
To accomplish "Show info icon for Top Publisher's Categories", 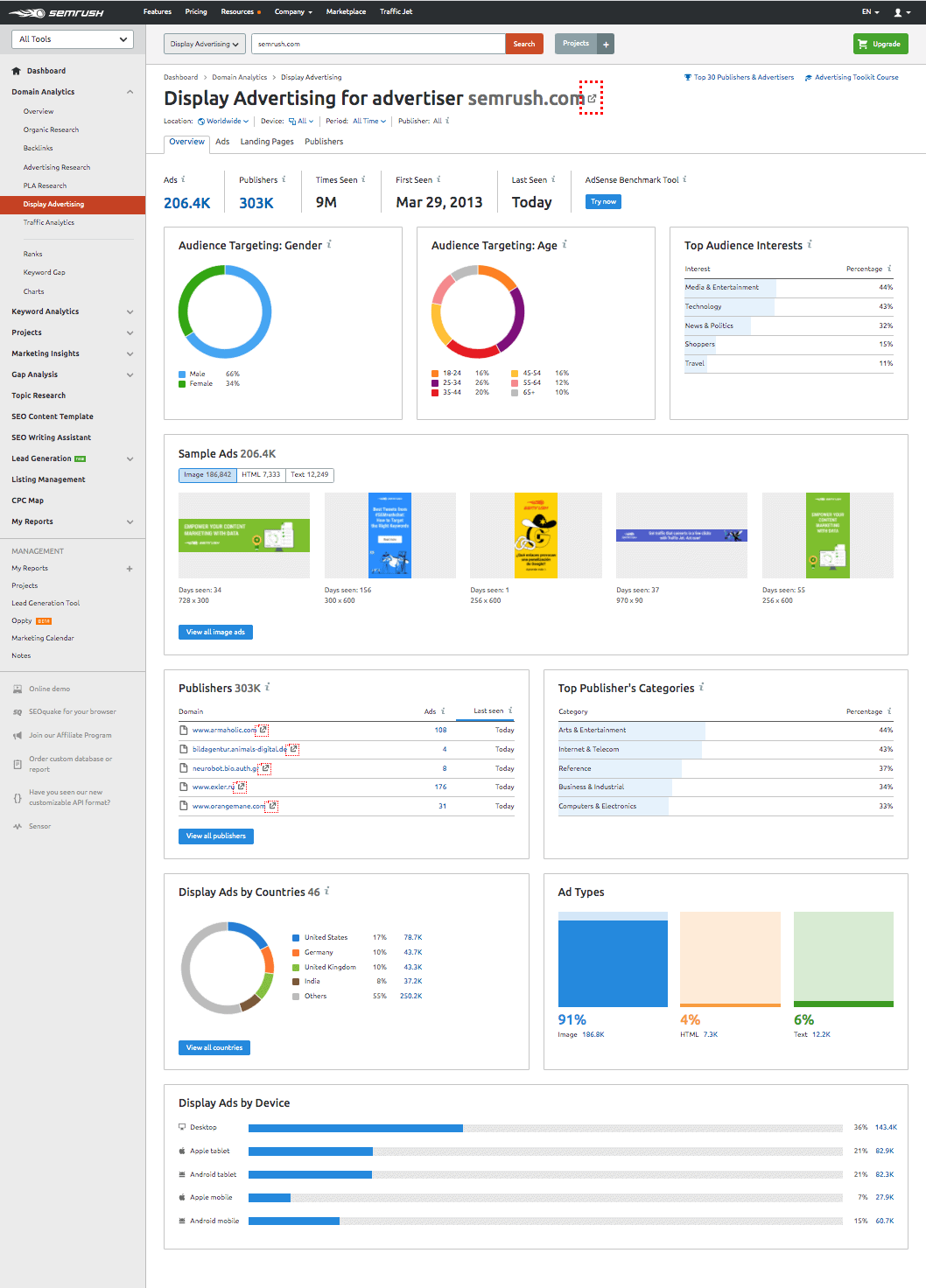I will click(x=702, y=688).
